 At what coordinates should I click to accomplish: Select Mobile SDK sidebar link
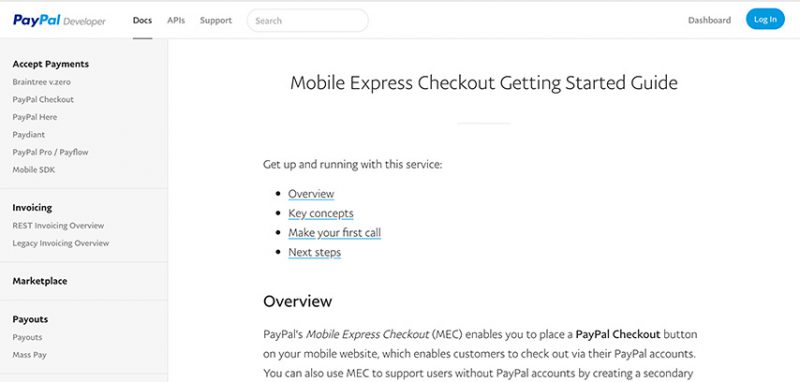[x=34, y=170]
